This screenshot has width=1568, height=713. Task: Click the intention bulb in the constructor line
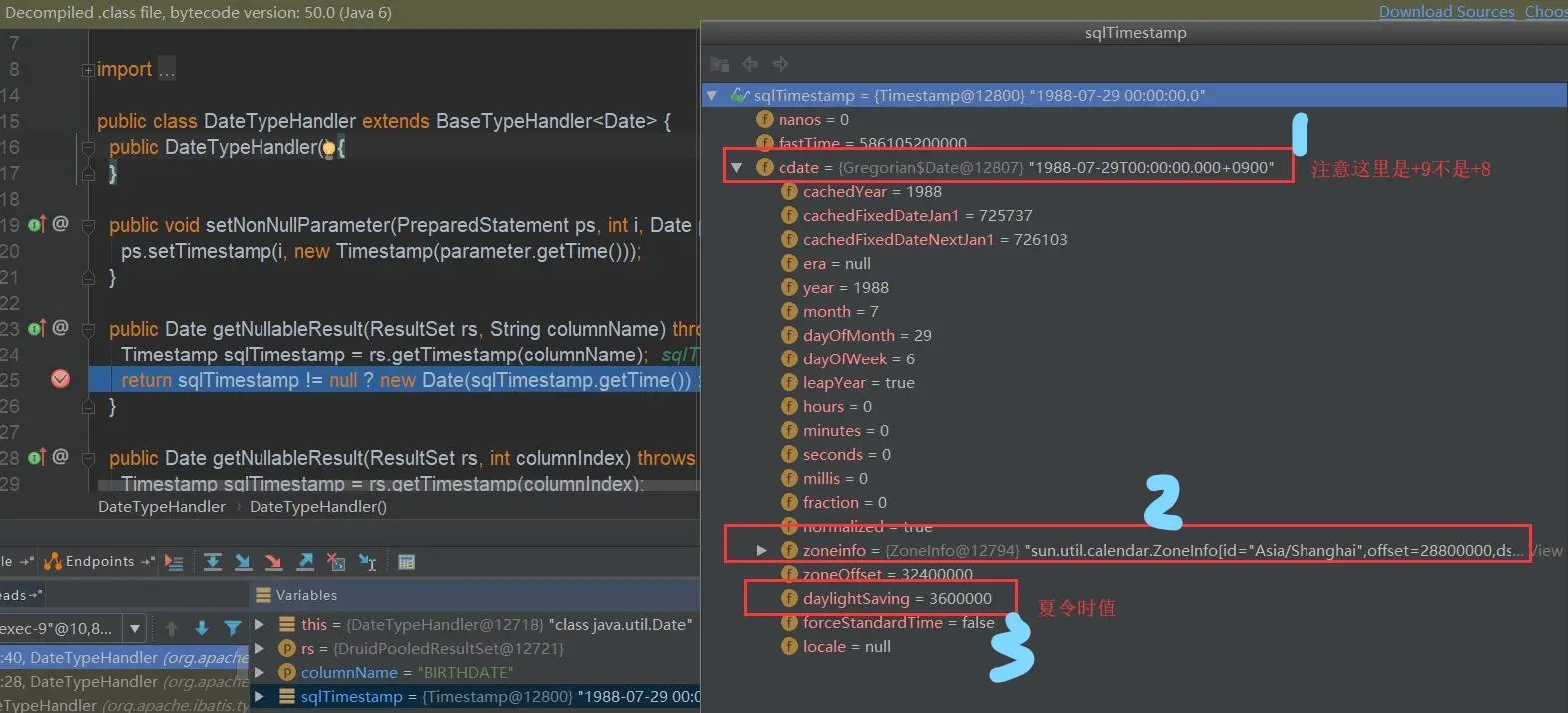coord(329,149)
